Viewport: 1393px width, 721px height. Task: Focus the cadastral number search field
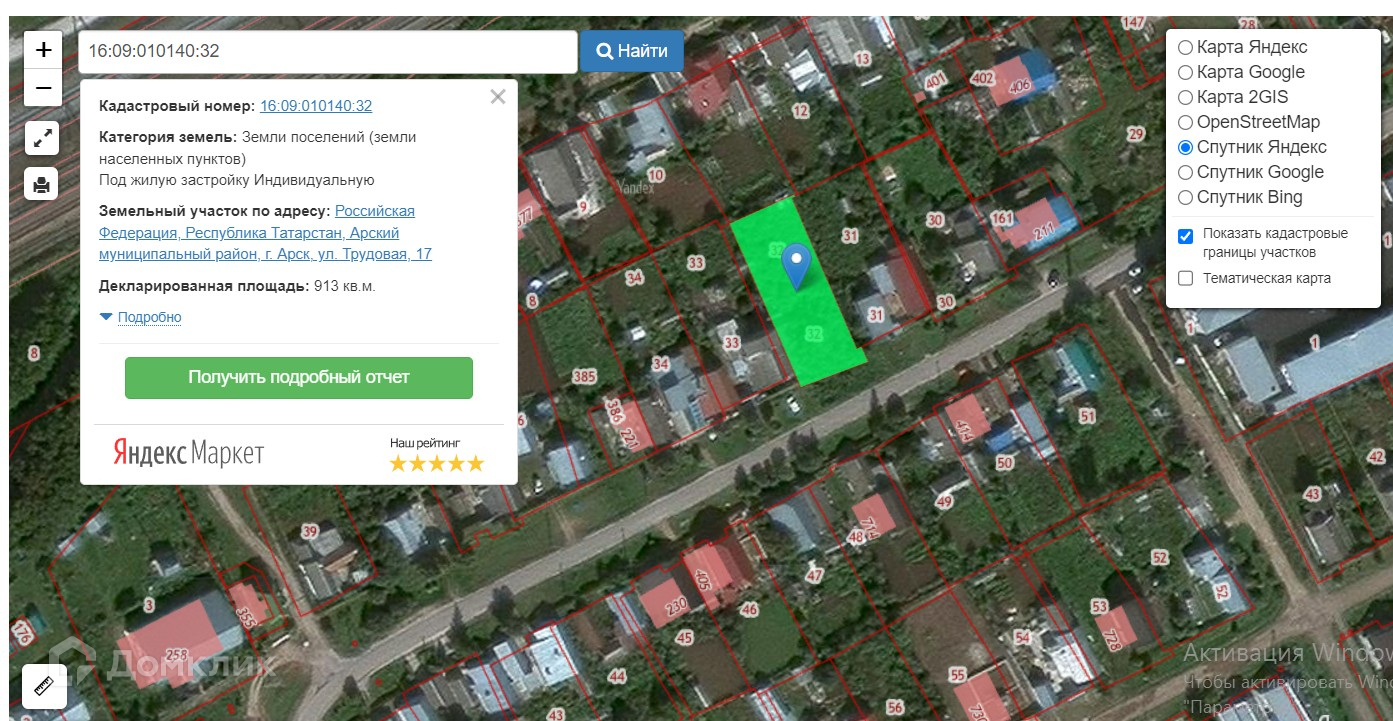328,51
